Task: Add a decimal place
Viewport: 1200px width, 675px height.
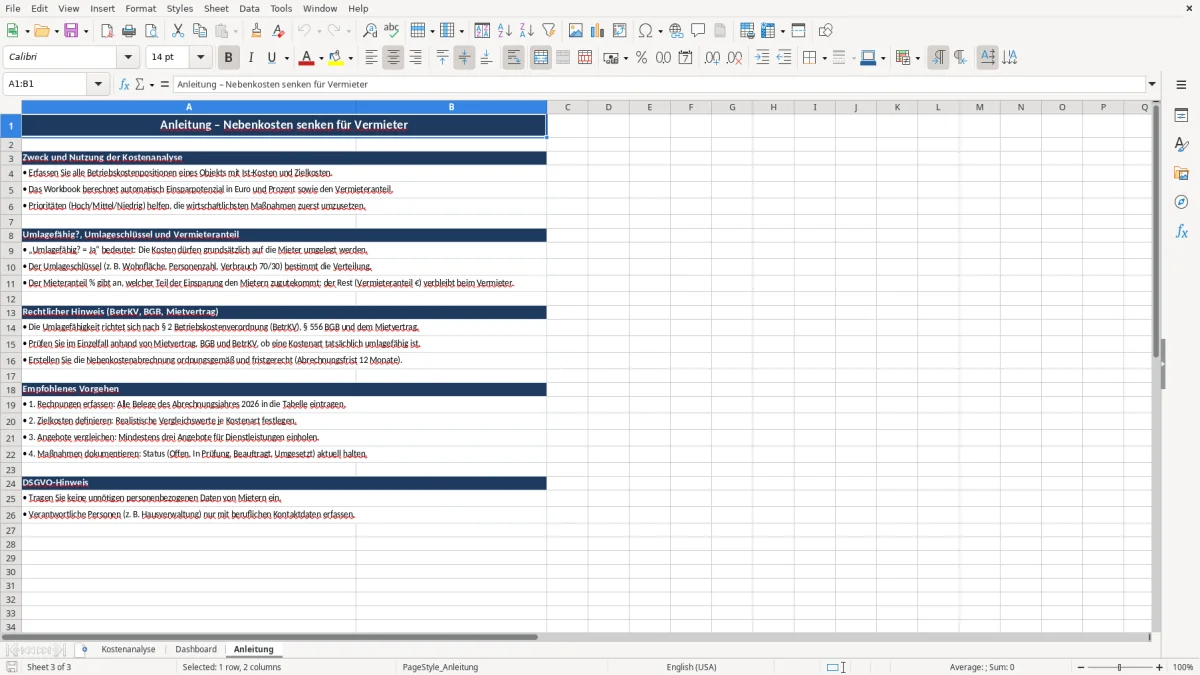Action: coord(712,58)
